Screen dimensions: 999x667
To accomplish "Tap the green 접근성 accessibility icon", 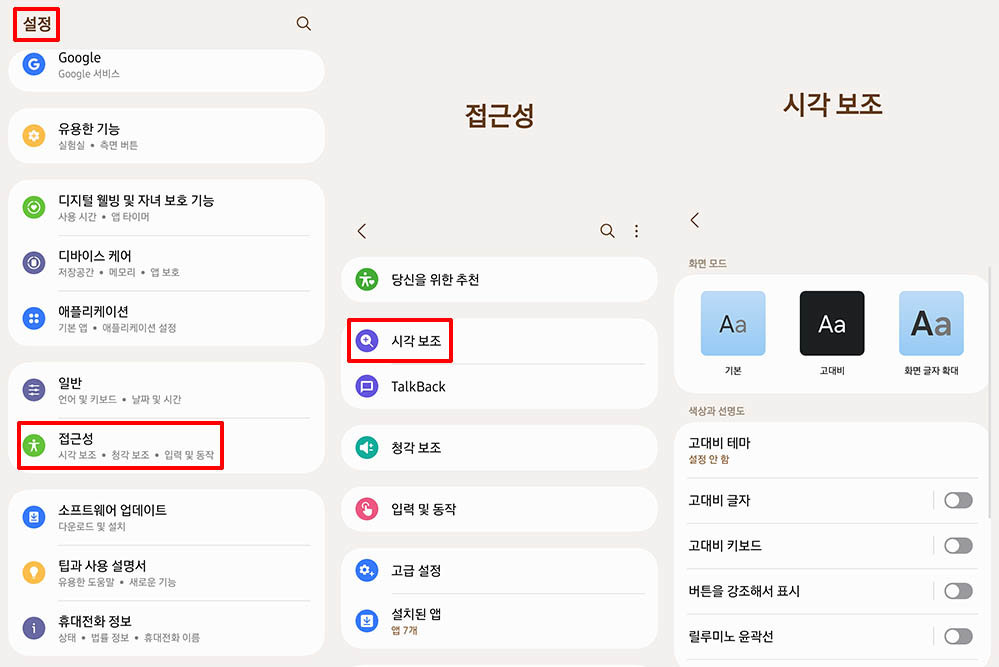I will [x=34, y=446].
